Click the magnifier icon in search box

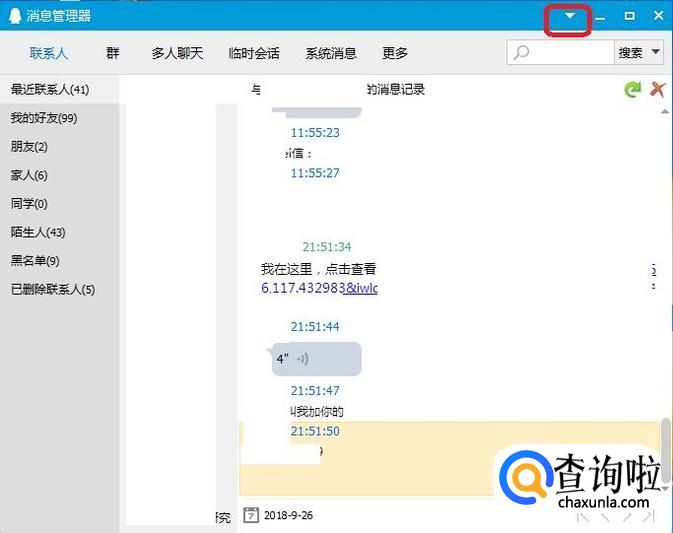coord(521,53)
